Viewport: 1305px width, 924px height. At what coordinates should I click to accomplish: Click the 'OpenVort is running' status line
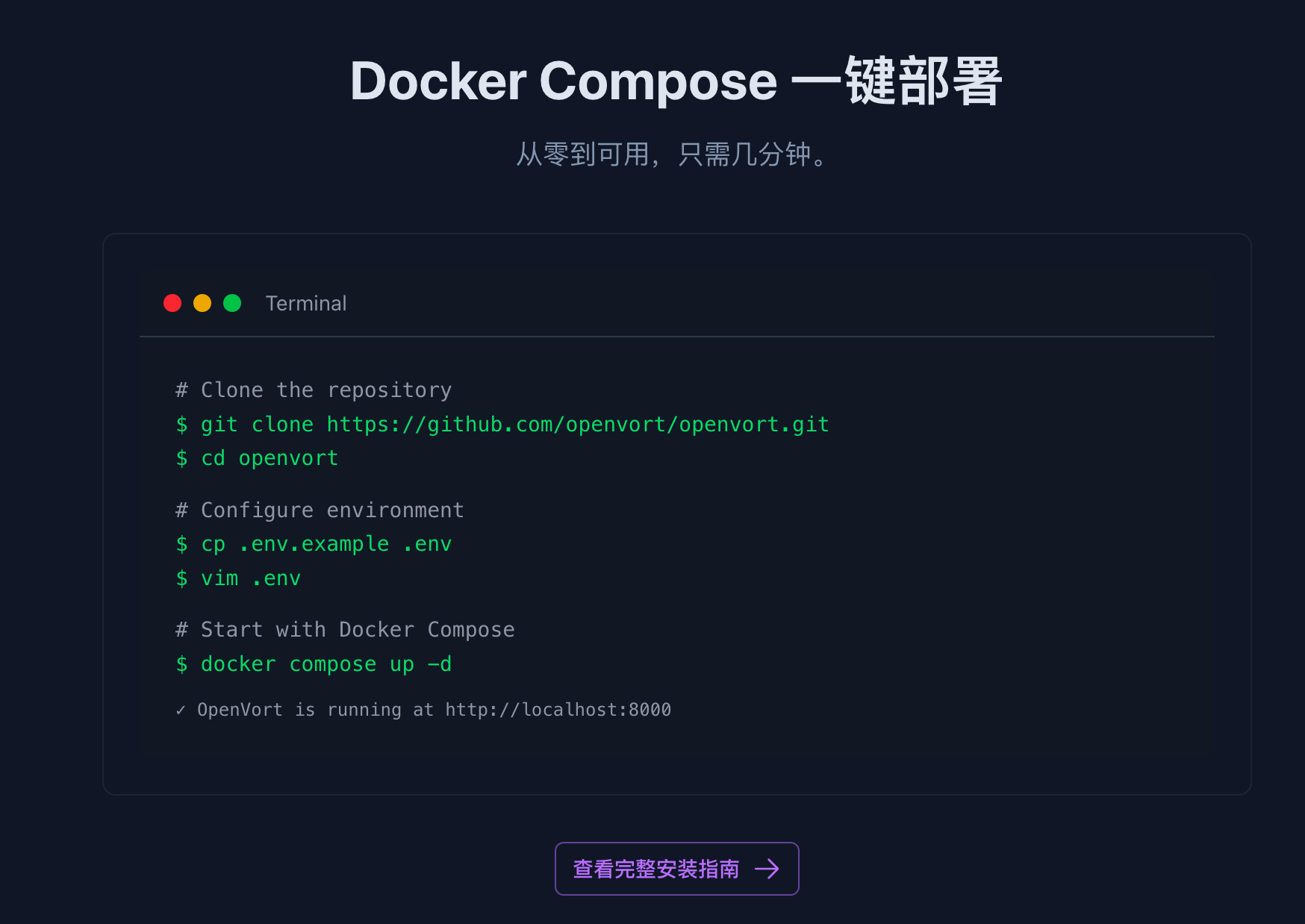point(423,710)
